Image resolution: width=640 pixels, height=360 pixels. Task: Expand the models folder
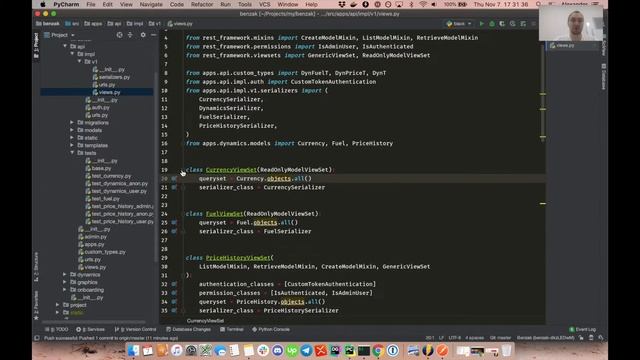click(72, 130)
